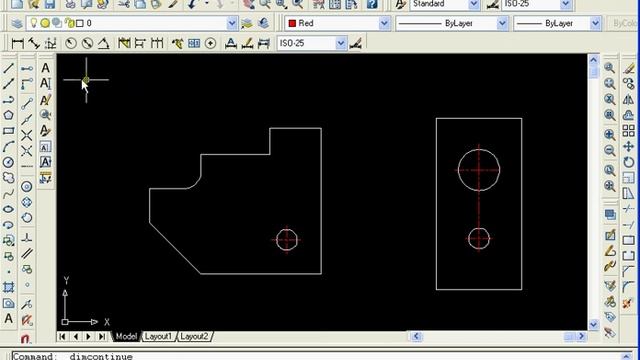Open the ByLayer lineweight dropdown
Viewport: 640px width, 360px height.
(x=596, y=23)
